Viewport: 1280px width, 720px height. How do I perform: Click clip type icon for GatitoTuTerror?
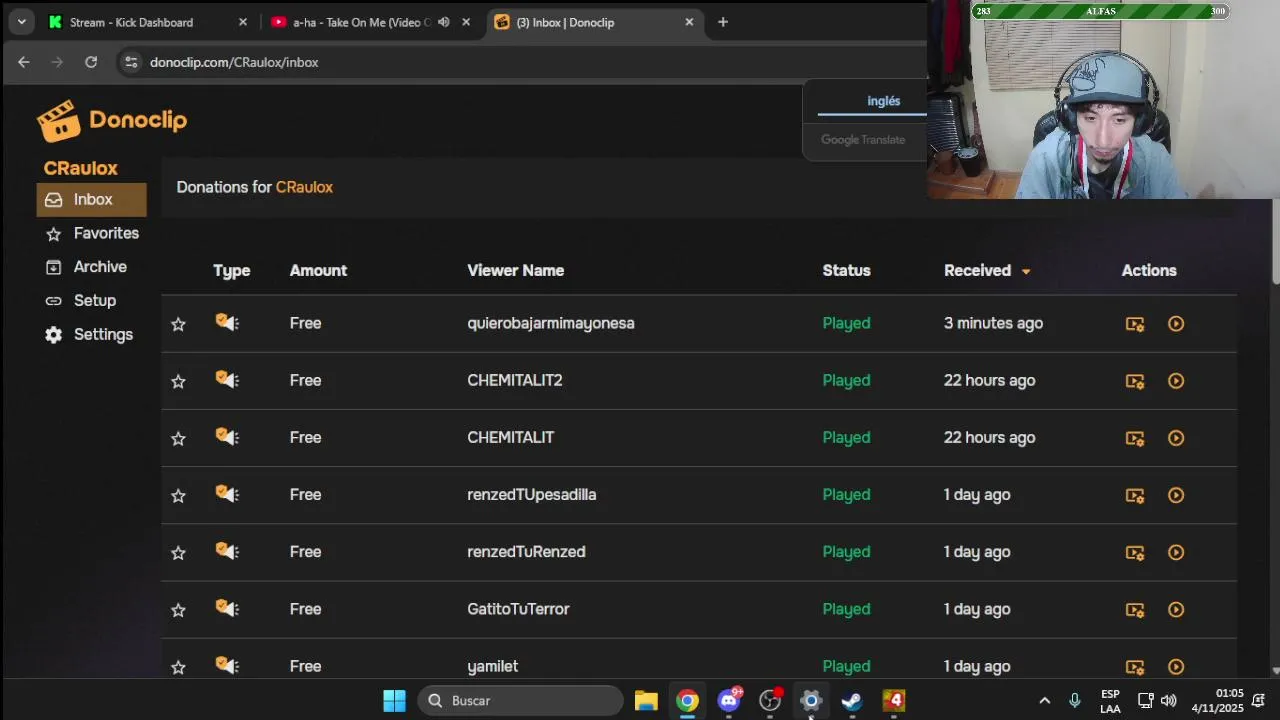click(x=227, y=608)
